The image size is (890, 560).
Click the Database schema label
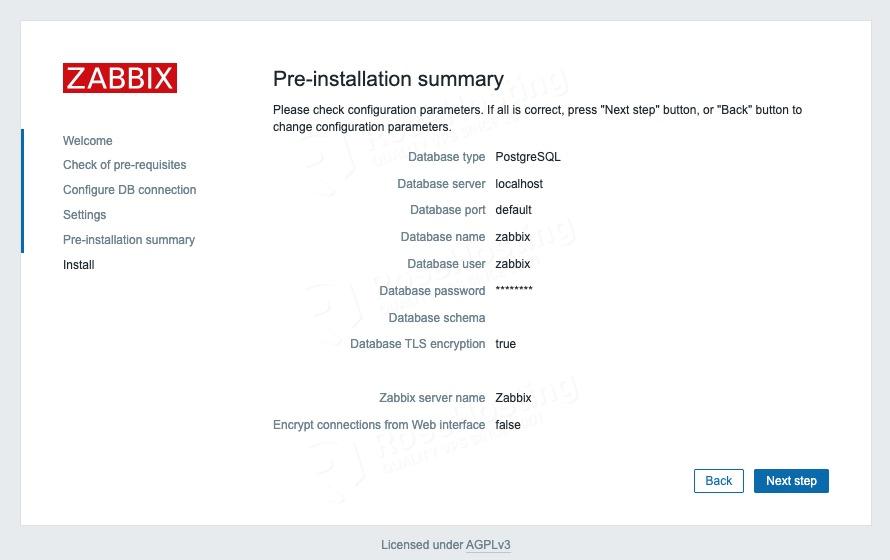click(x=436, y=318)
